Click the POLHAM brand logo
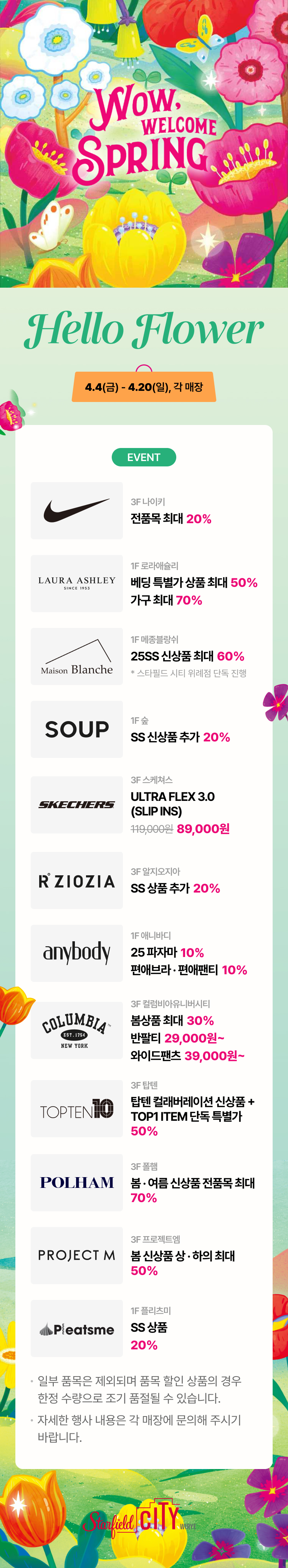The width and height of the screenshot is (288, 1568). tap(77, 1182)
